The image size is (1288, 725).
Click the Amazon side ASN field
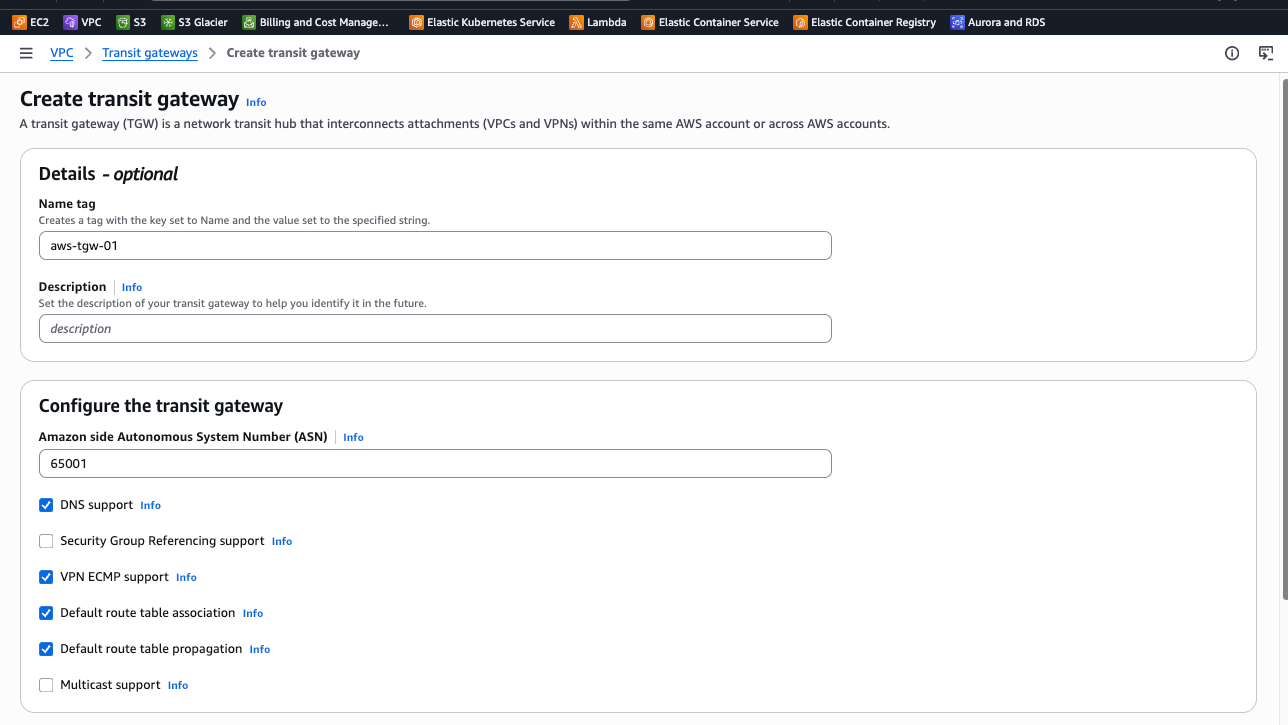point(435,464)
